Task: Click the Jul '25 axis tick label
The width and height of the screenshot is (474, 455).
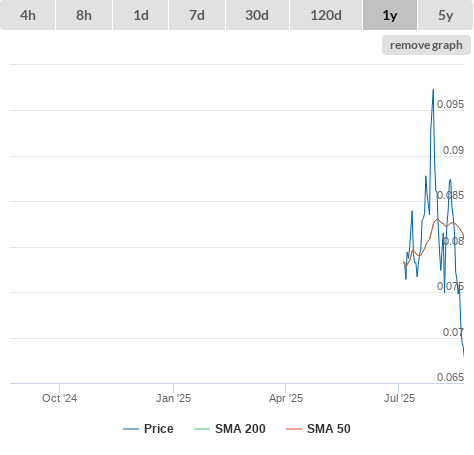Action: (399, 398)
